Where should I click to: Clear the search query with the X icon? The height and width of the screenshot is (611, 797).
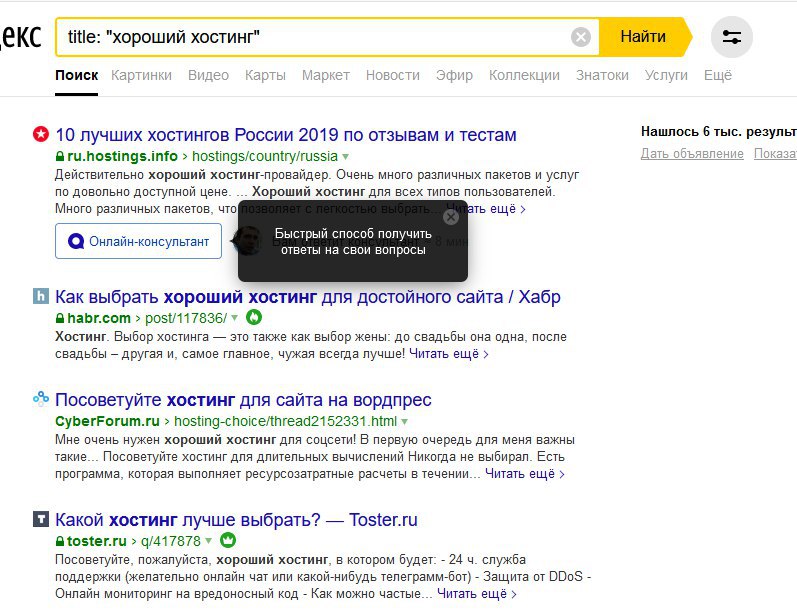click(x=580, y=37)
